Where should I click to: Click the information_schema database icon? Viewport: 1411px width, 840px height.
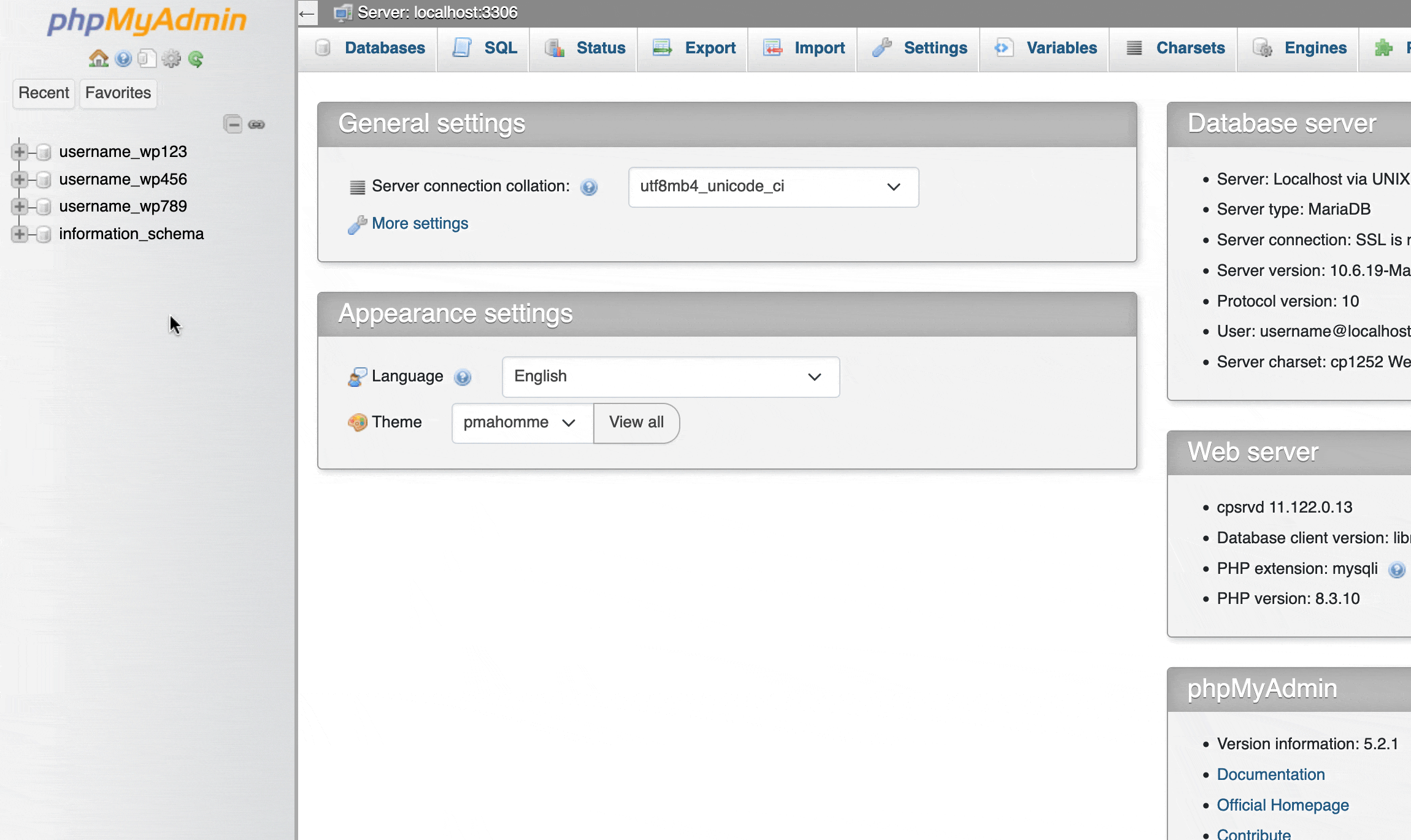(44, 234)
